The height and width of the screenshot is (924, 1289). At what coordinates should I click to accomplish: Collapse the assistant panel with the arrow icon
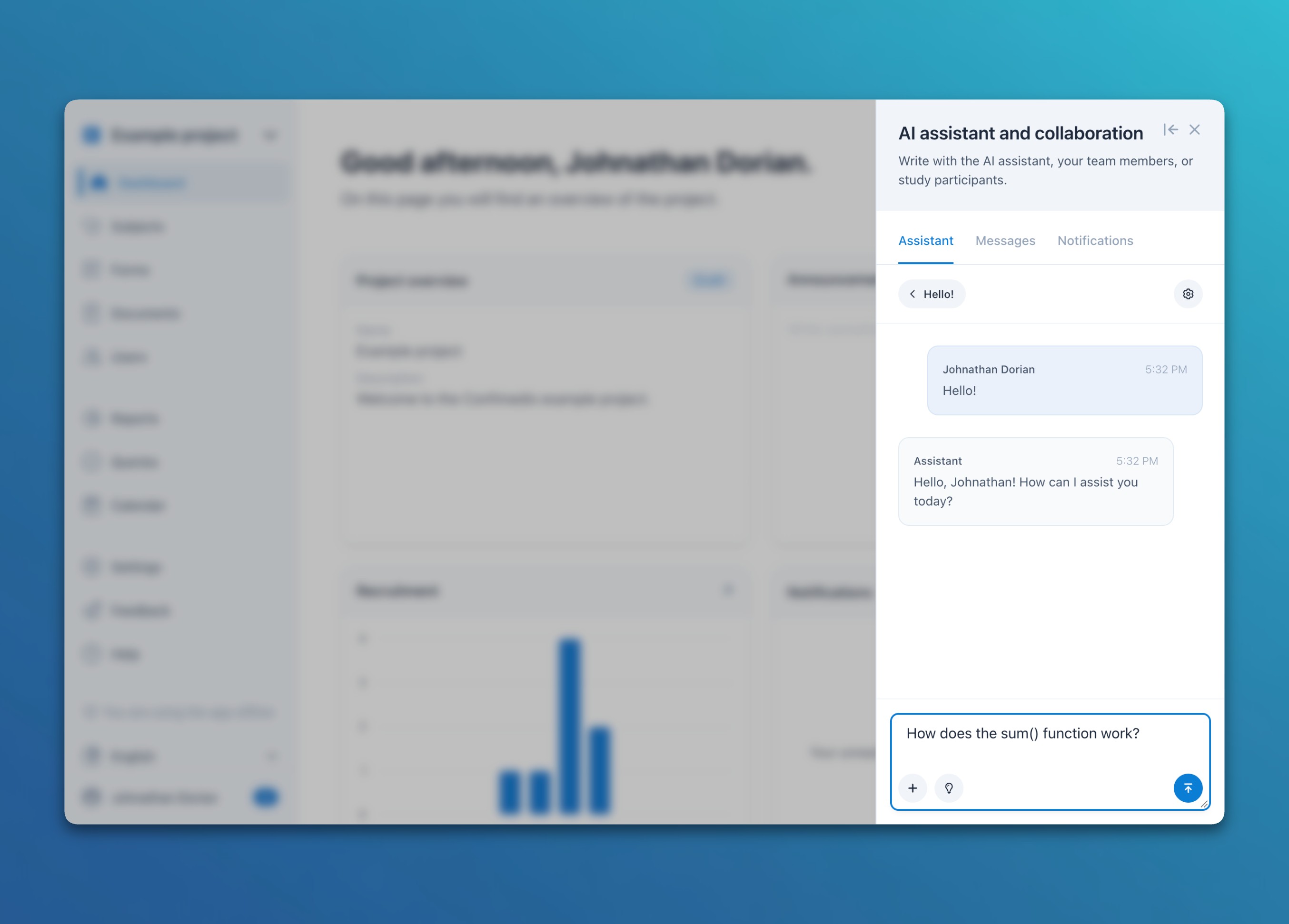[x=1170, y=130]
